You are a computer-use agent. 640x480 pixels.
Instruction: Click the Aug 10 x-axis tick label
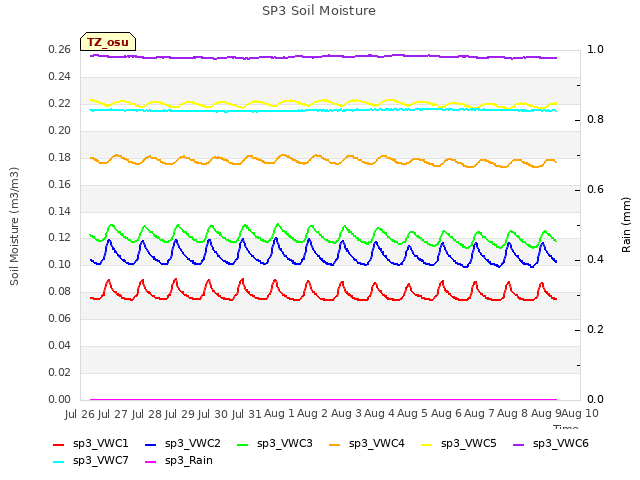(580, 414)
